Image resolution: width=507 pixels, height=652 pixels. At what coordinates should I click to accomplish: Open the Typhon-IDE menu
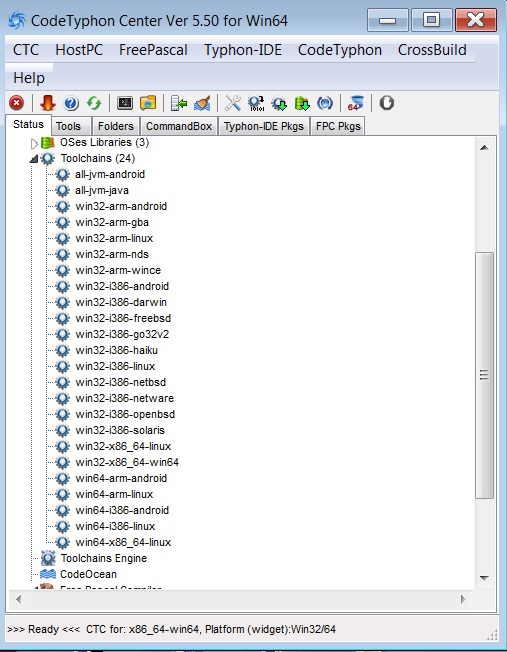[242, 50]
